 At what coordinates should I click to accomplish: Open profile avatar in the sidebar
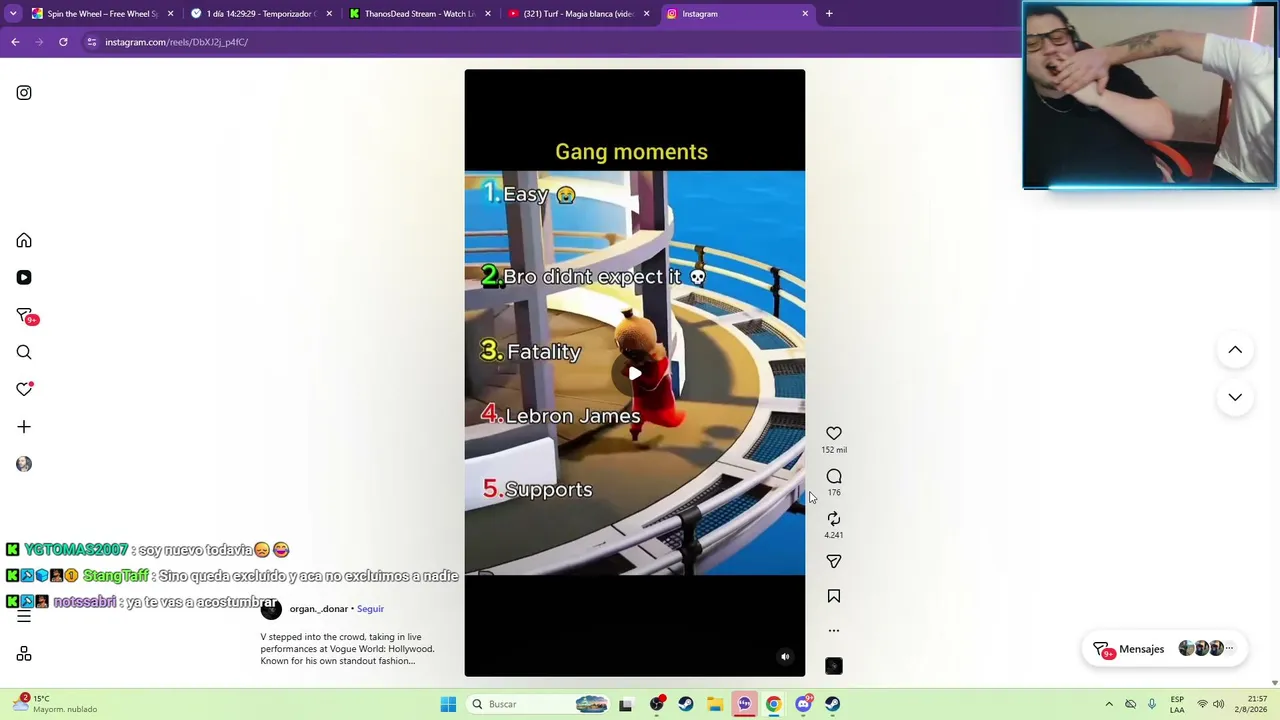pos(24,464)
